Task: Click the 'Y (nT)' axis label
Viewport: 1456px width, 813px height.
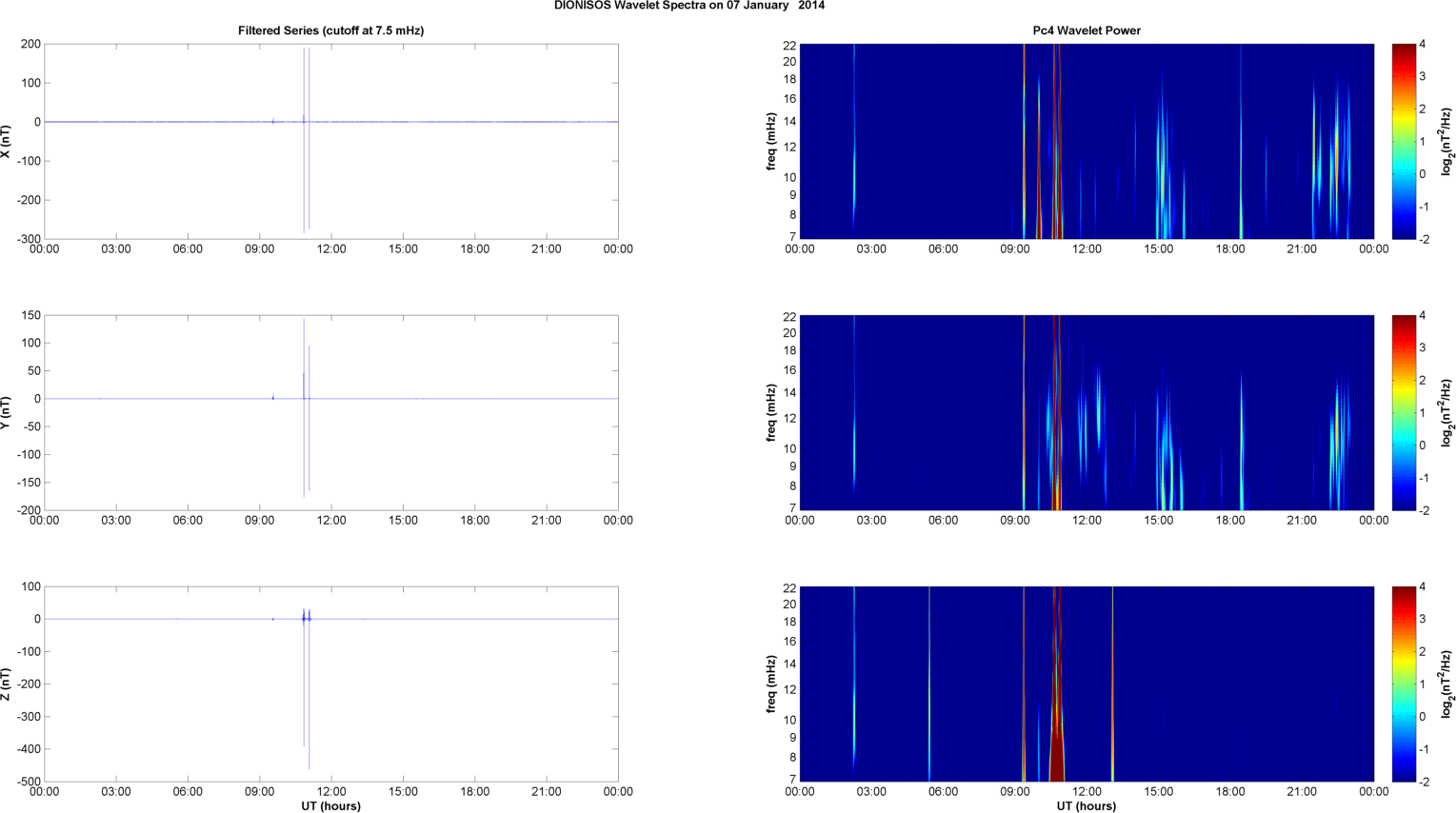Action: [7, 412]
